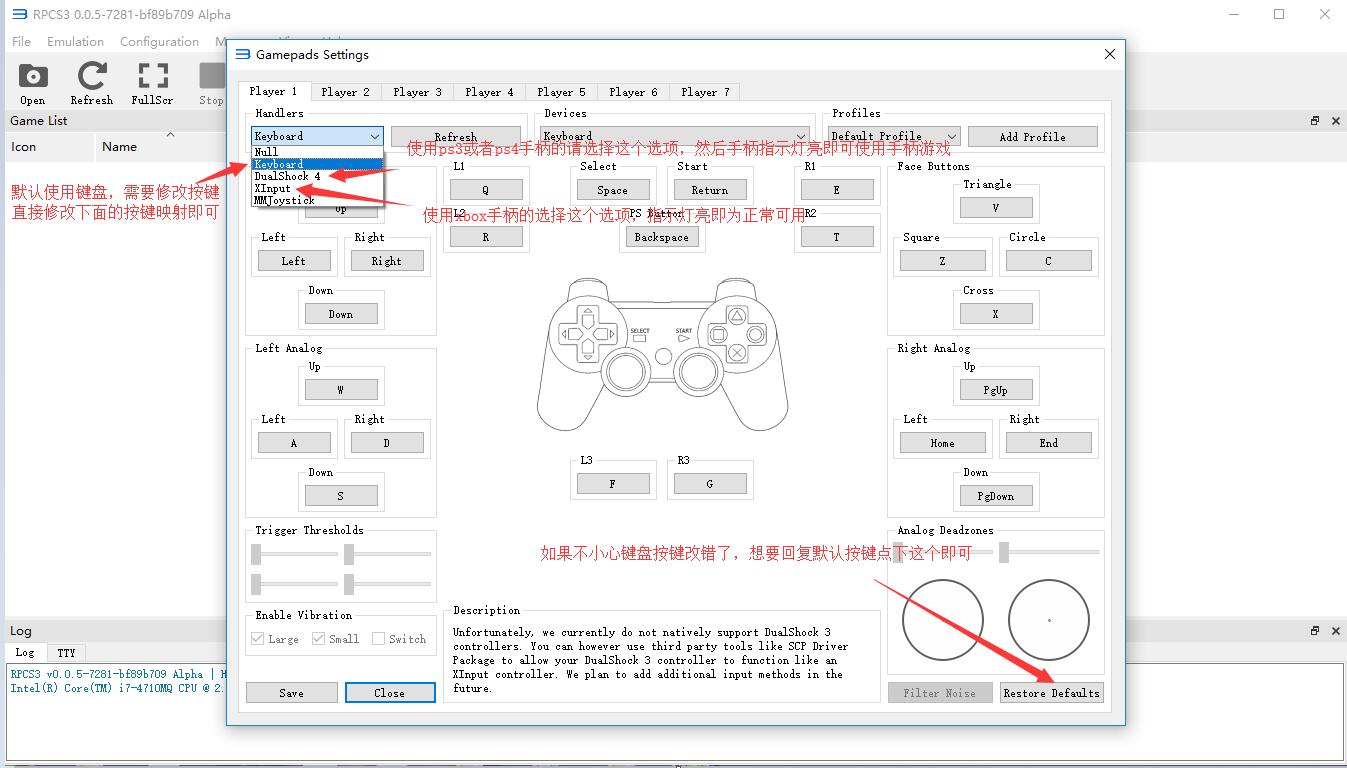Screen dimensions: 1347x768
Task: Switch to Player 2 tab
Action: tap(345, 92)
